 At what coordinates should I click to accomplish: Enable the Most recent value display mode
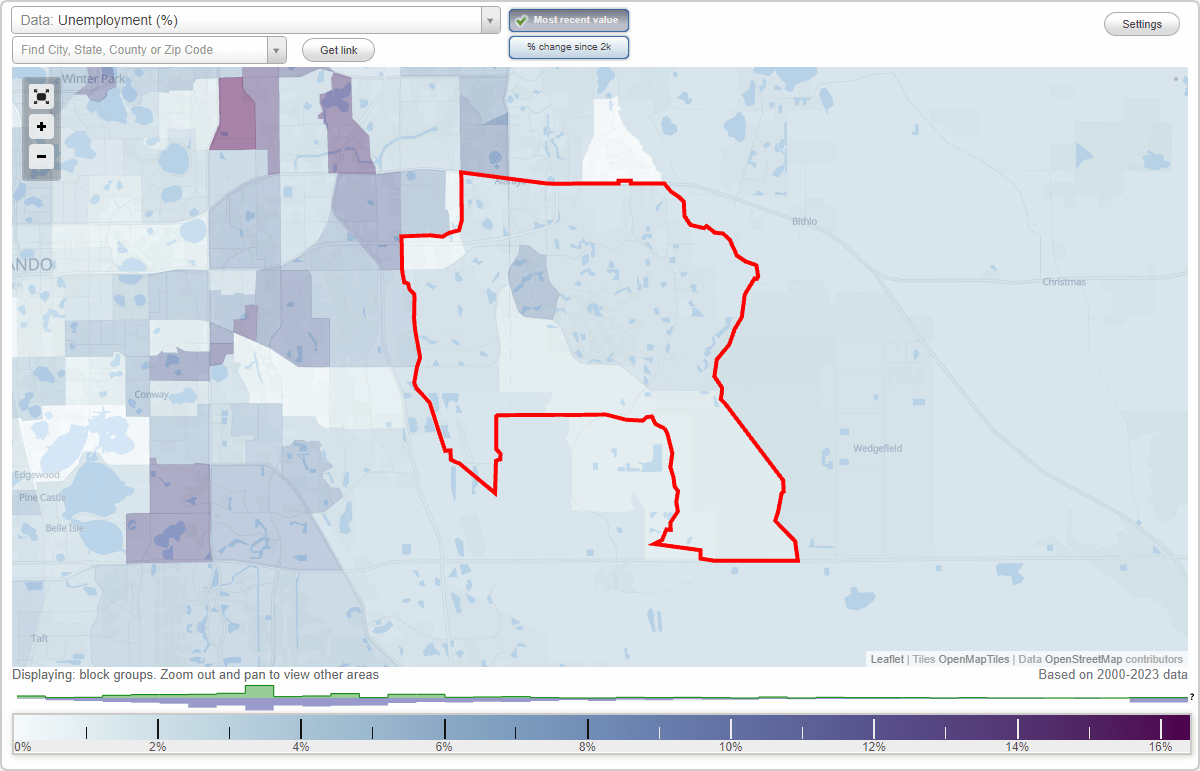coord(568,19)
